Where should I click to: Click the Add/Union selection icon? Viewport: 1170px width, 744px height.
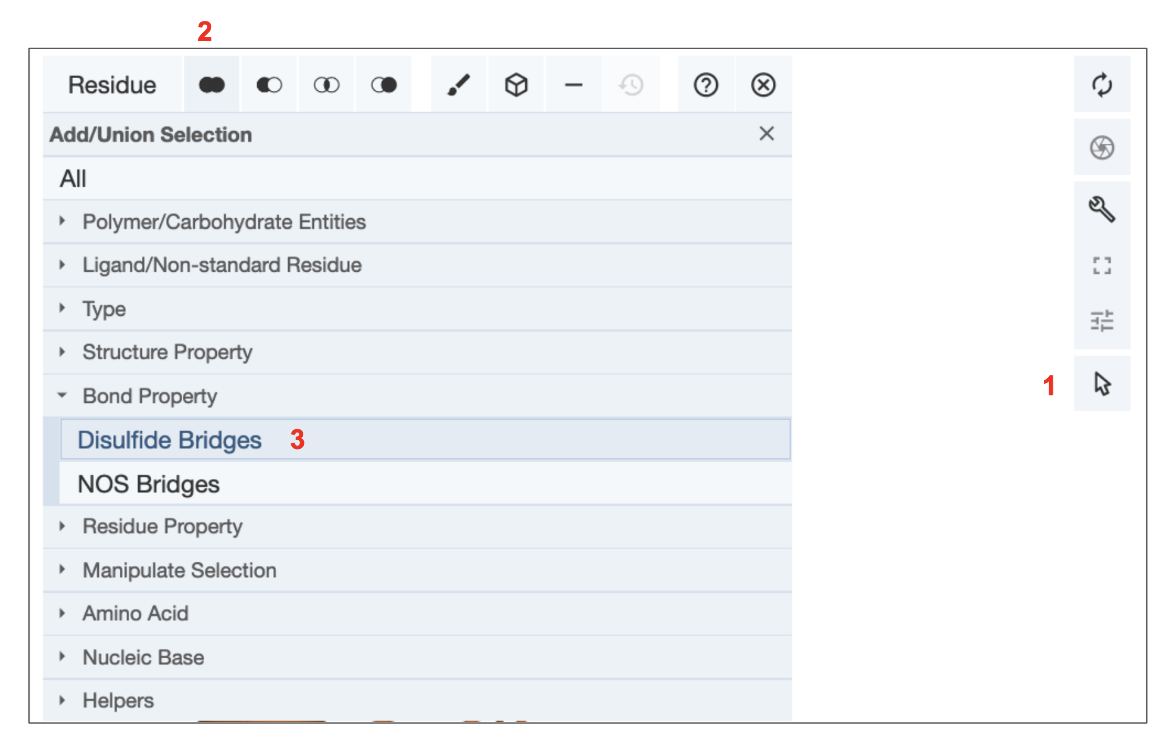tap(211, 86)
